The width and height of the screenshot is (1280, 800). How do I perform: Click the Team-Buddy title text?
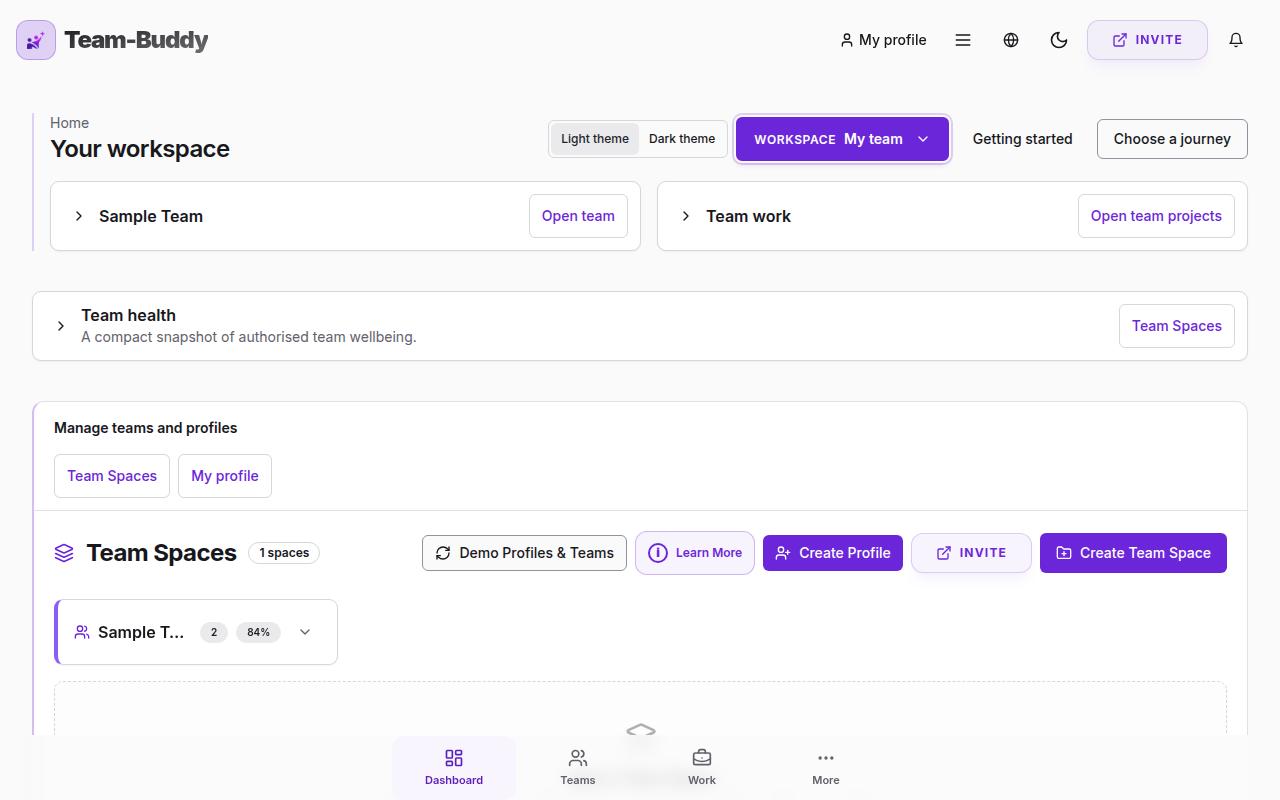(x=136, y=40)
